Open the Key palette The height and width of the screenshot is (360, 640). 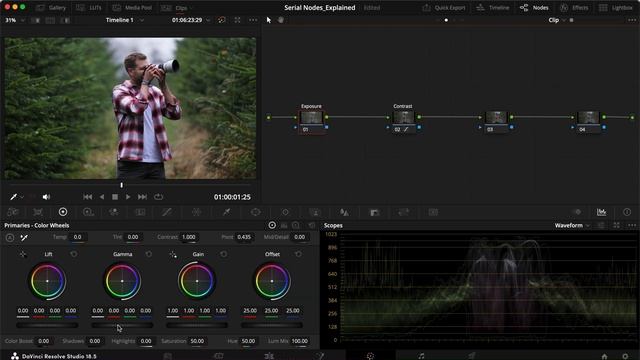pos(374,212)
